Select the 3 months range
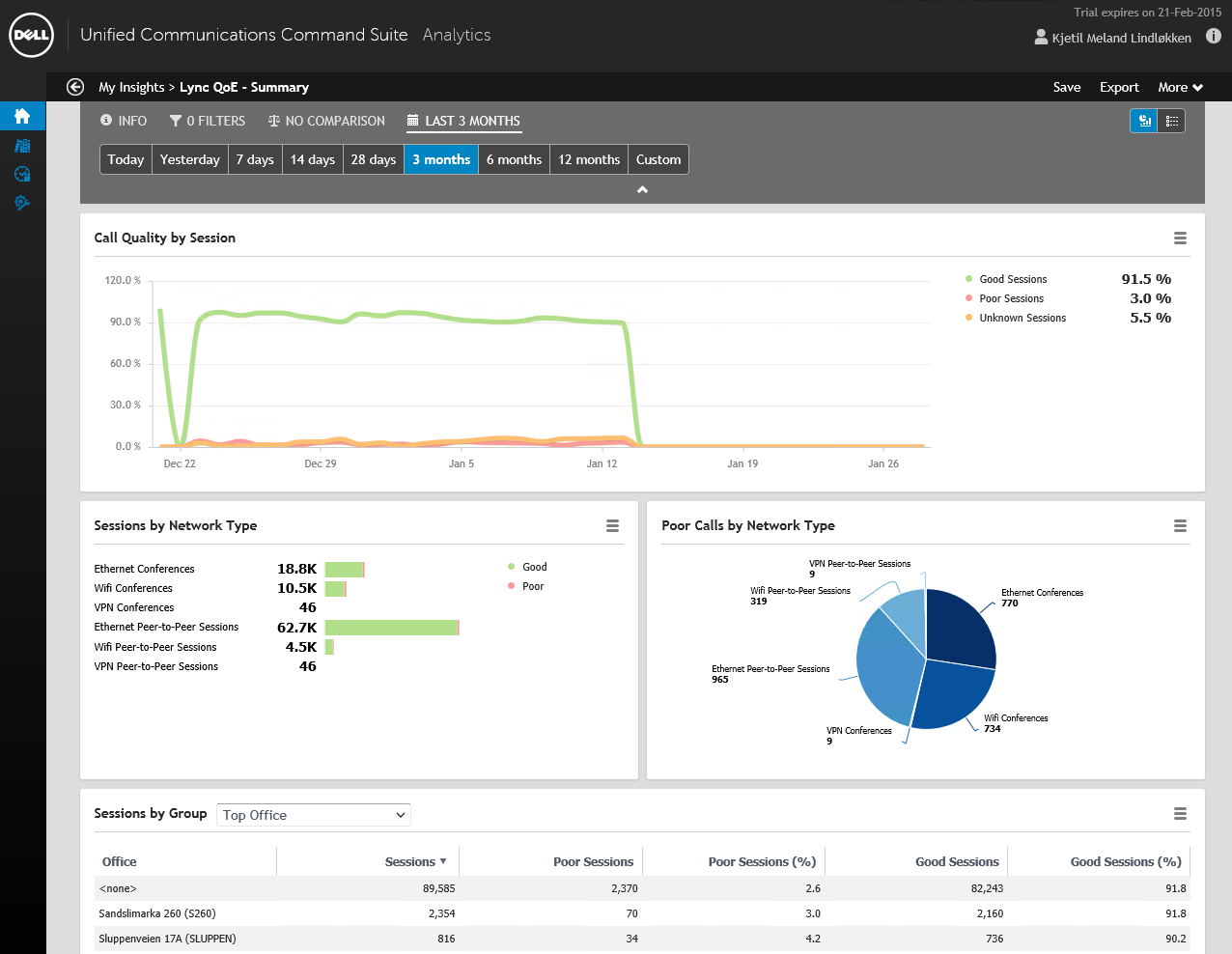 click(441, 159)
